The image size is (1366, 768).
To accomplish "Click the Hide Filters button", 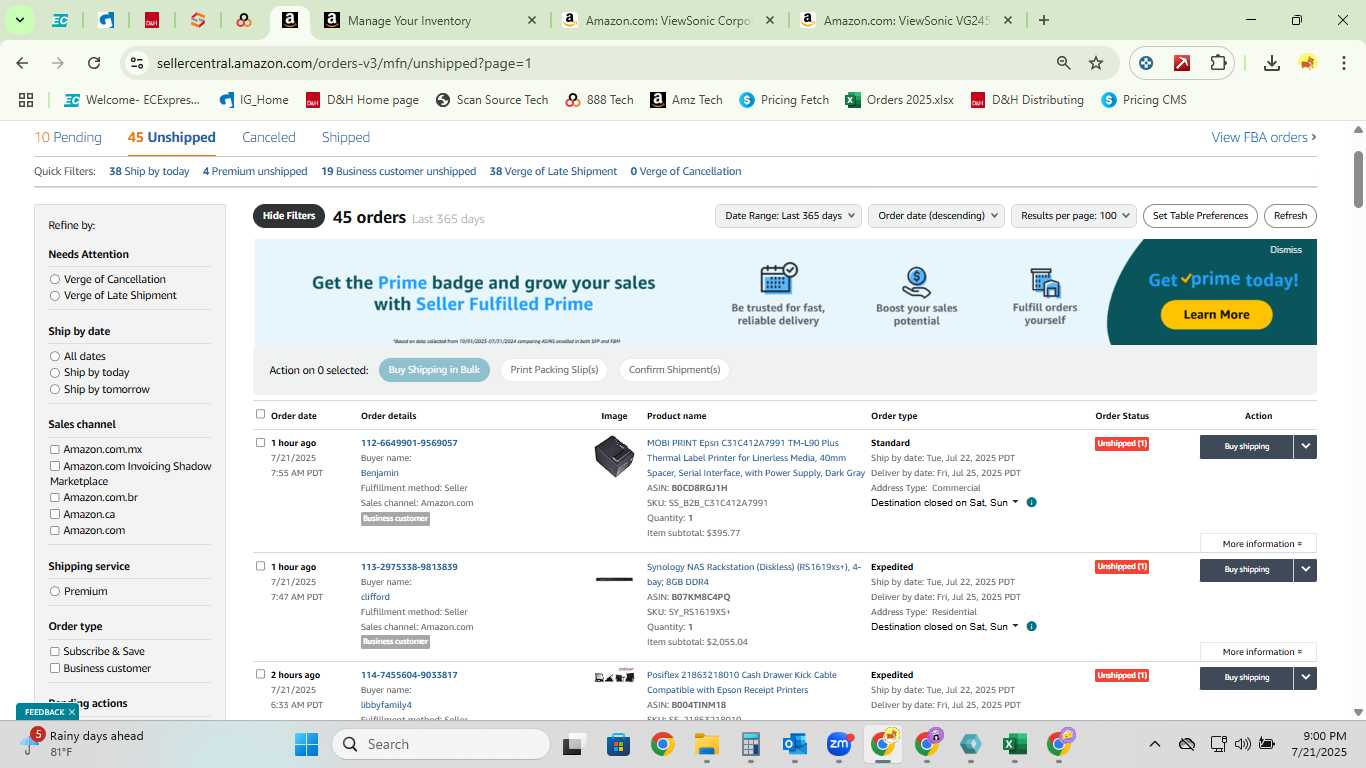I will (289, 216).
